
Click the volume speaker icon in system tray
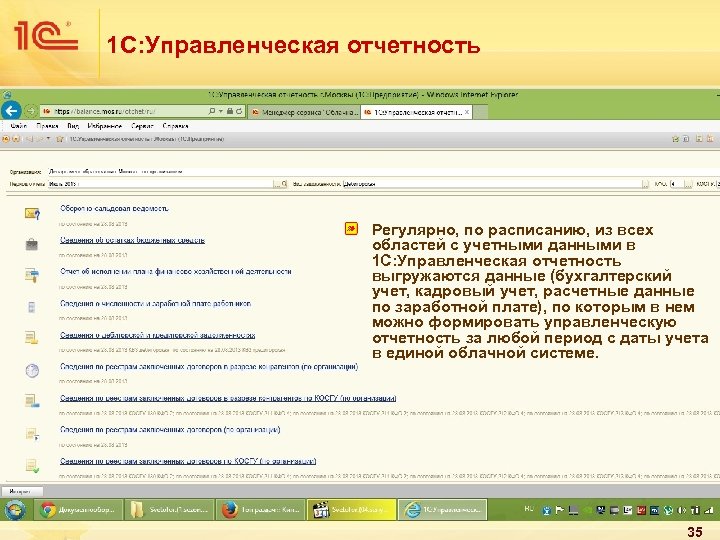click(682, 510)
